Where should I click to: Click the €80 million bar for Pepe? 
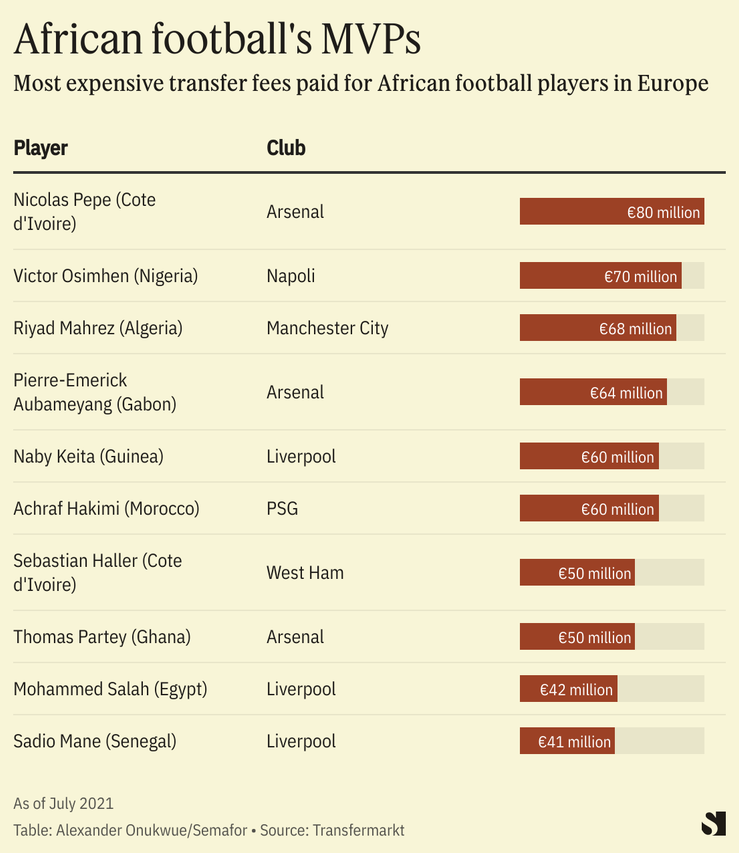coord(611,212)
